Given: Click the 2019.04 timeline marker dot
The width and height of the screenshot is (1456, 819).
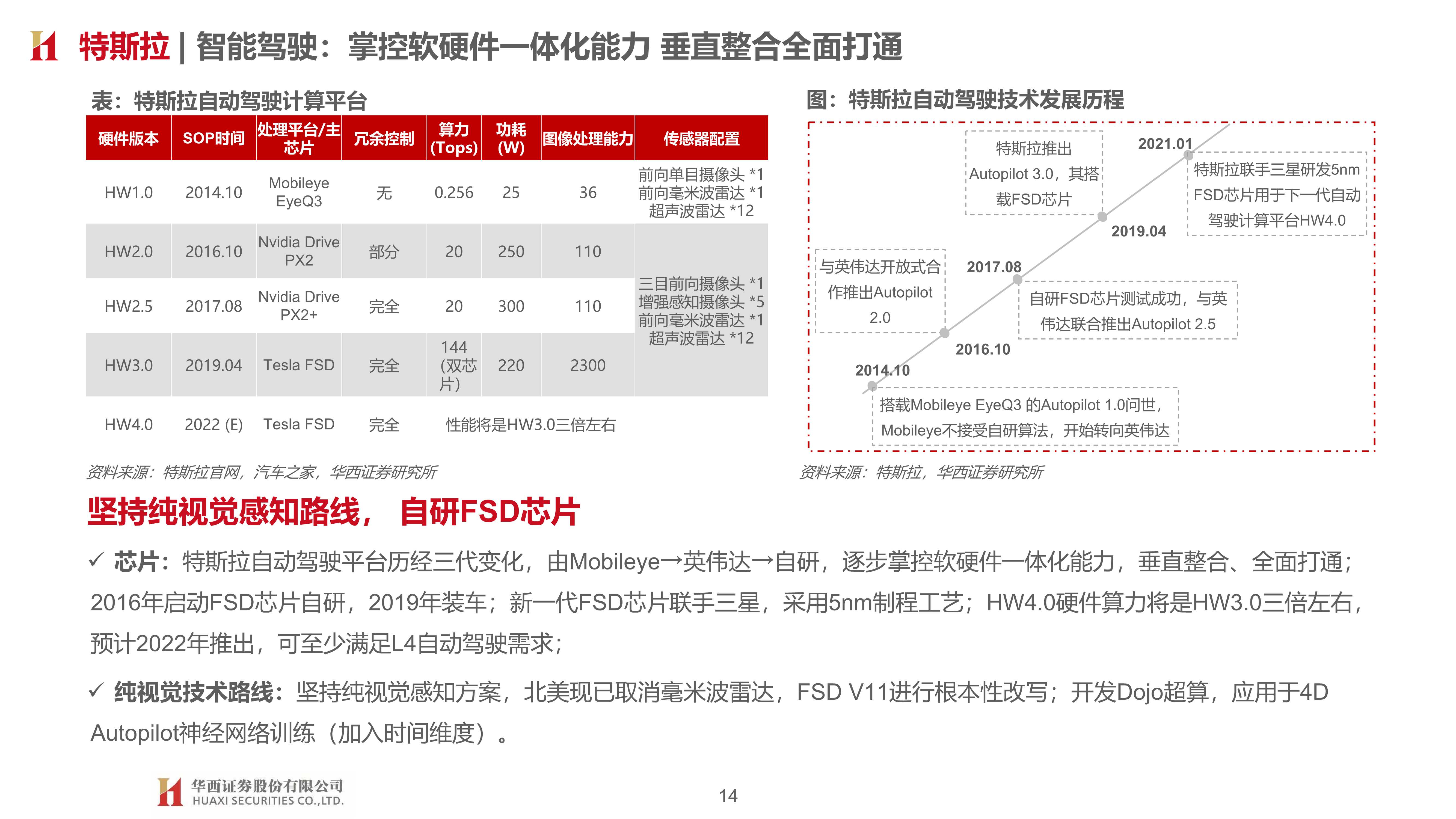Looking at the screenshot, I should 1102,216.
